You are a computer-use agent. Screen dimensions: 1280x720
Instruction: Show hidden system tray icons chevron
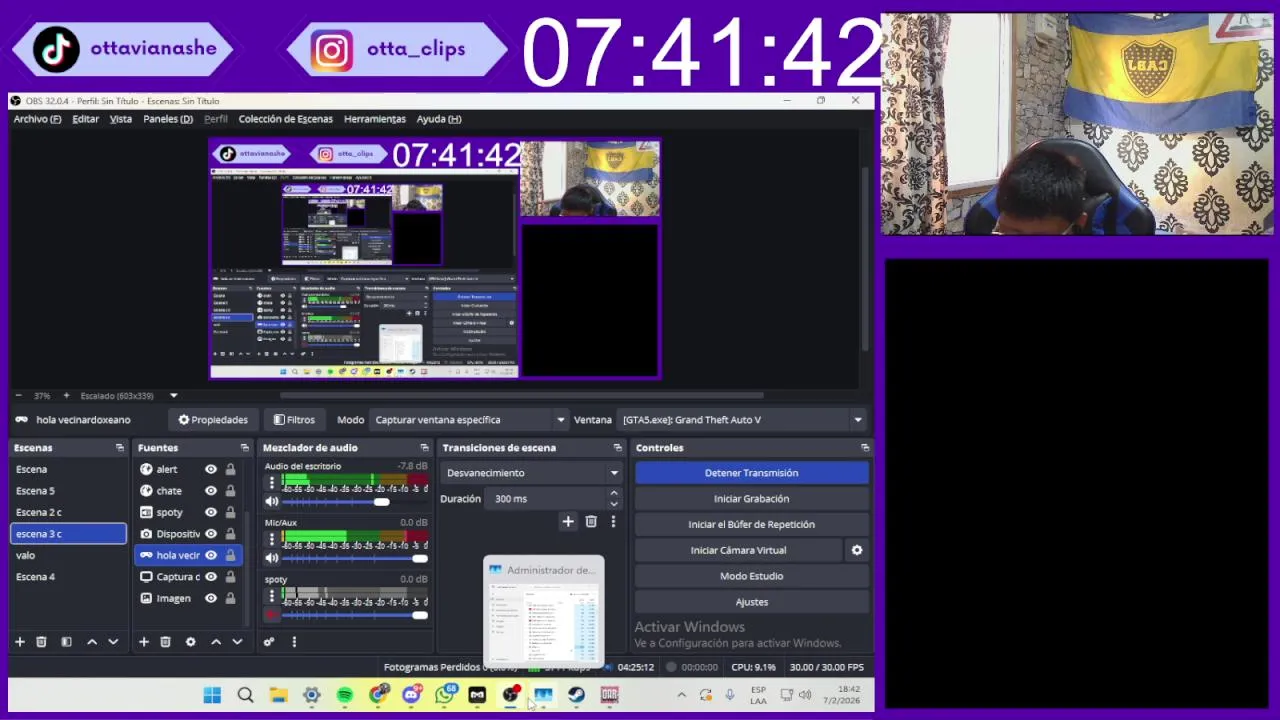[682, 695]
